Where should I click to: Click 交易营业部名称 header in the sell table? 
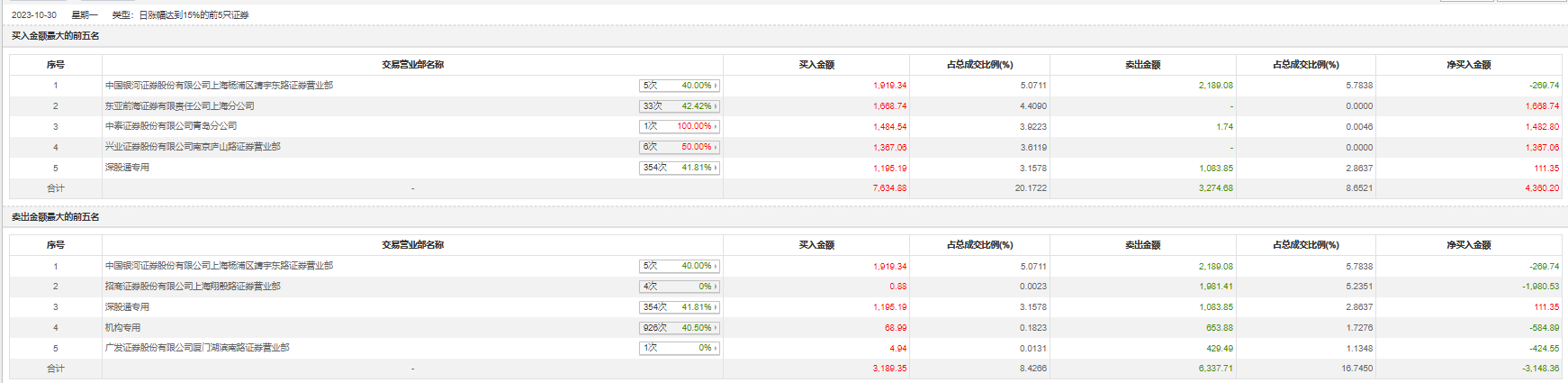coord(412,245)
